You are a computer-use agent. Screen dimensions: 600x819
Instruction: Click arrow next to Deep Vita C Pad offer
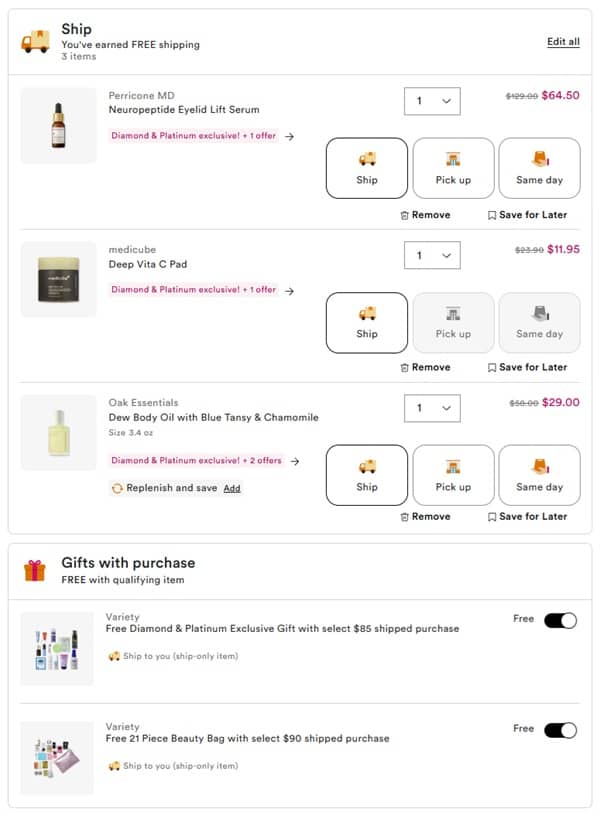click(290, 290)
